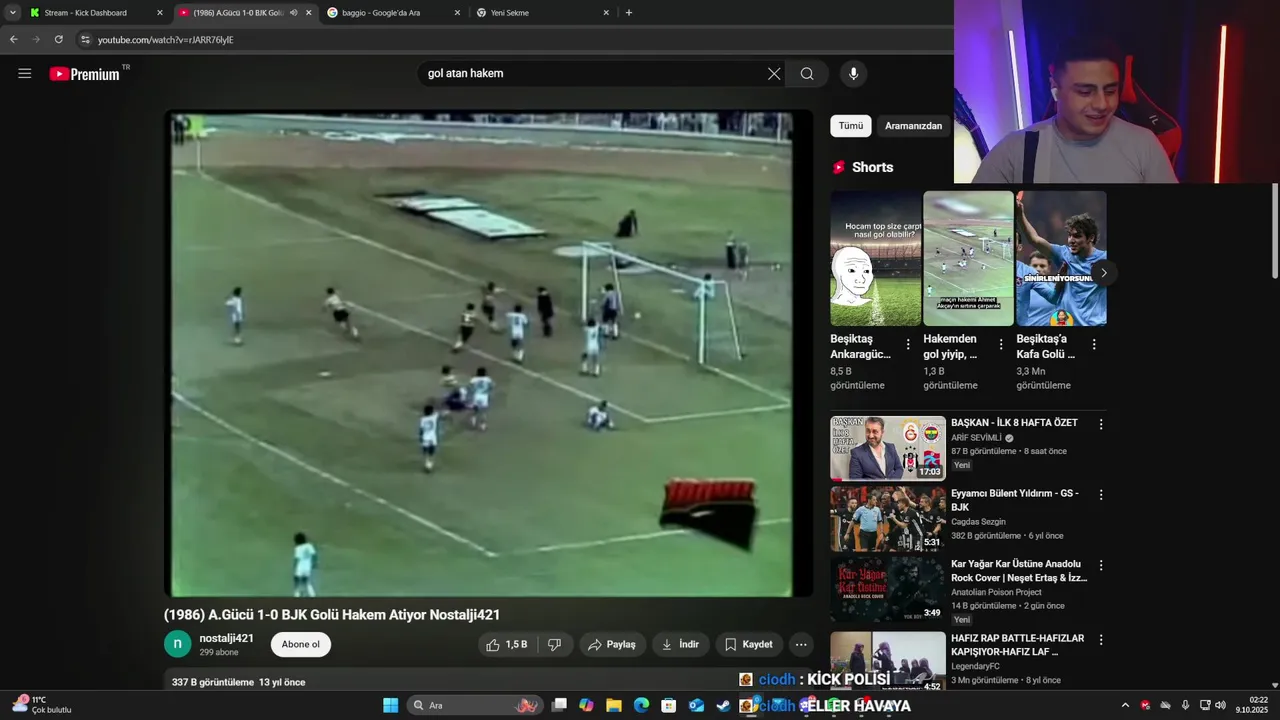
Task: Open Microsoft Store from taskbar
Action: pos(669,705)
